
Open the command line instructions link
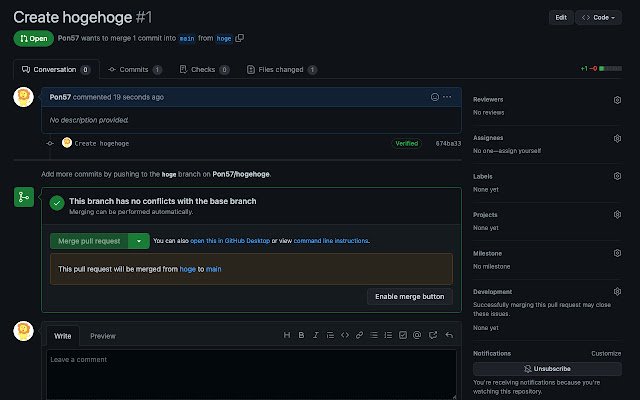coord(331,241)
